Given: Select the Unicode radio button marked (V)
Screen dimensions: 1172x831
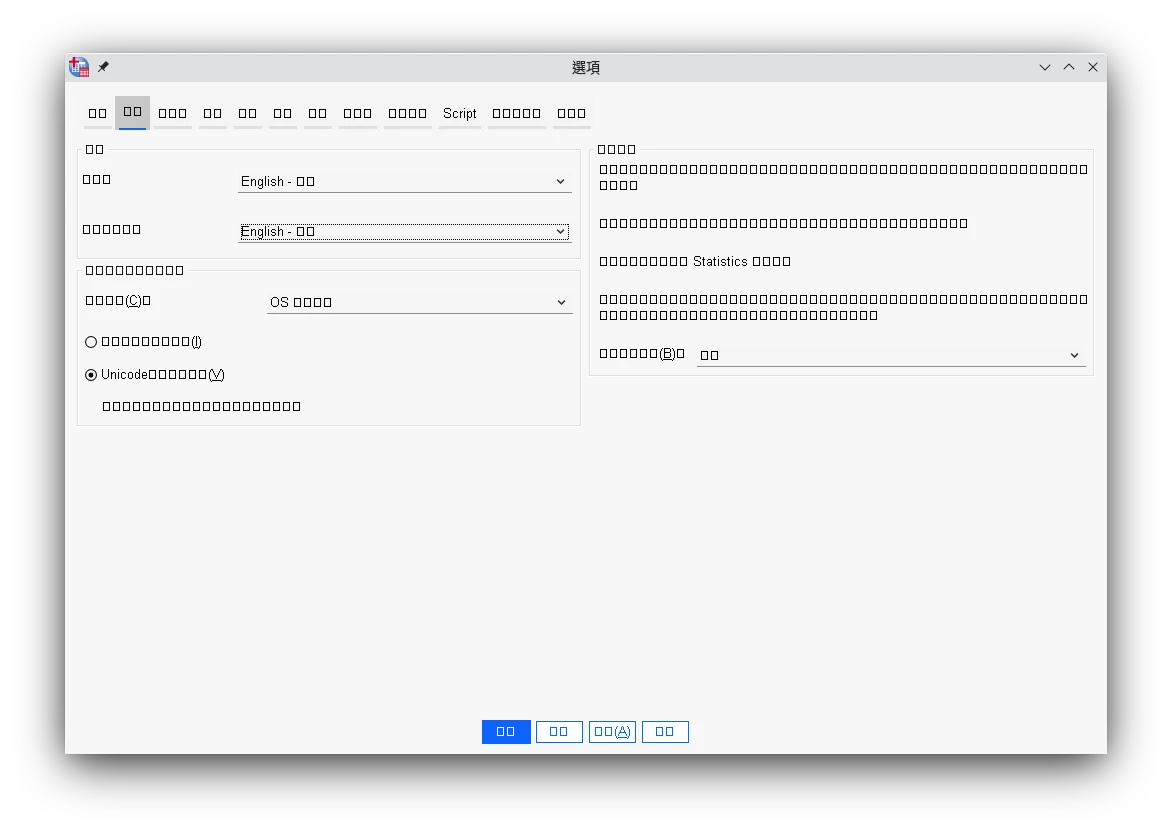Looking at the screenshot, I should (x=91, y=375).
